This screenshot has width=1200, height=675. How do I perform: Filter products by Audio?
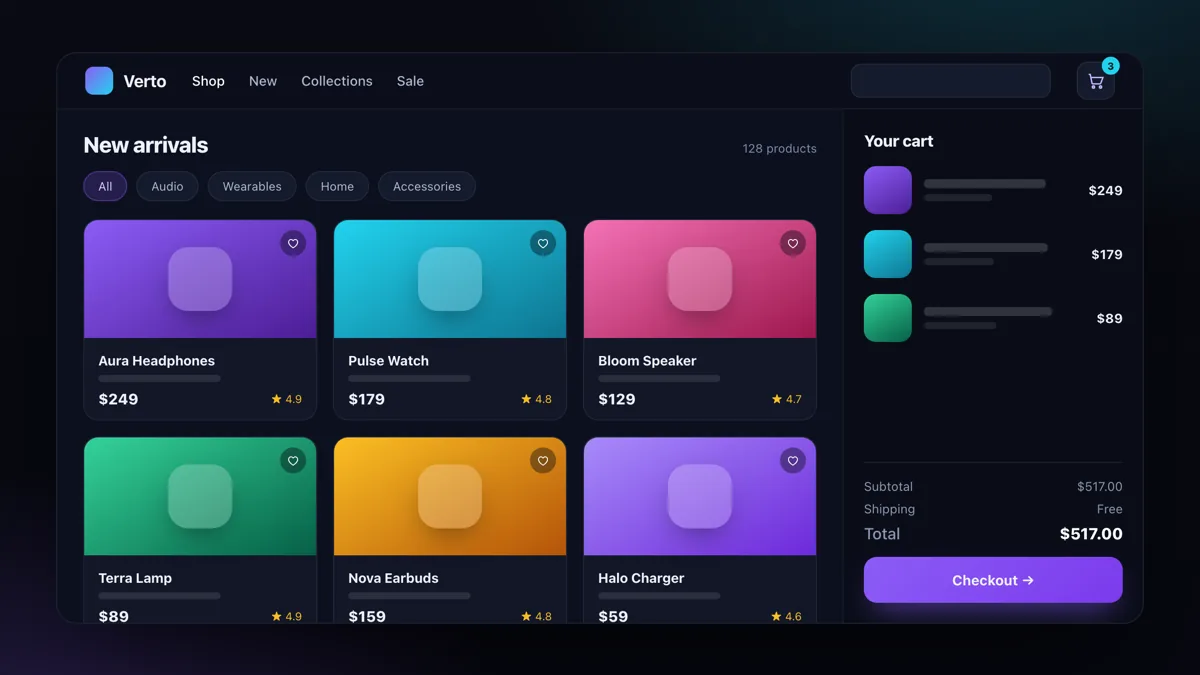167,186
